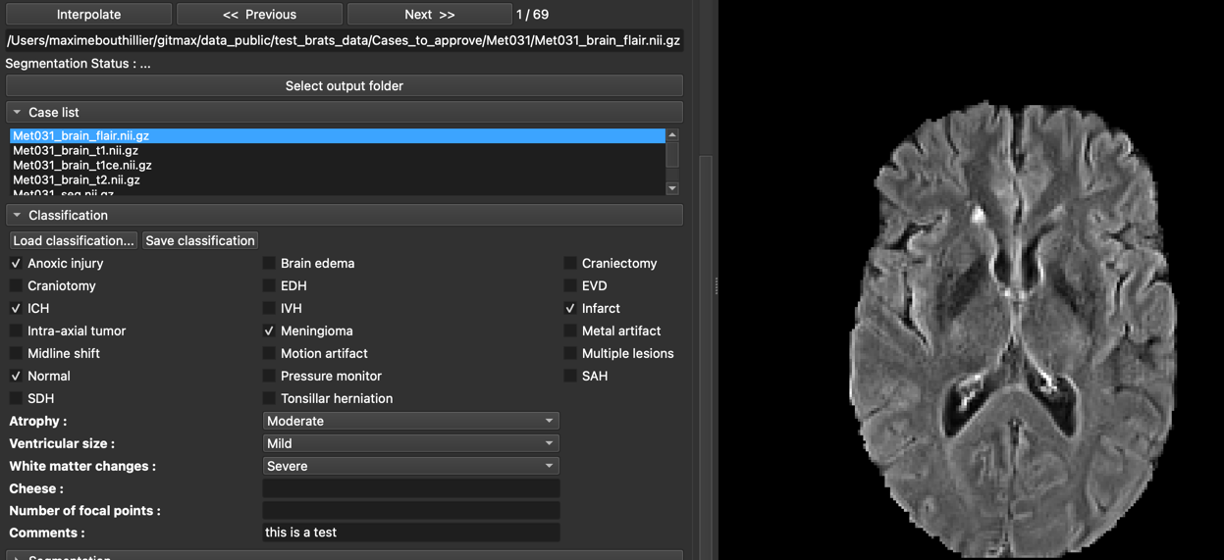
Task: Uncheck the Meningioma checkbox
Action: point(269,331)
